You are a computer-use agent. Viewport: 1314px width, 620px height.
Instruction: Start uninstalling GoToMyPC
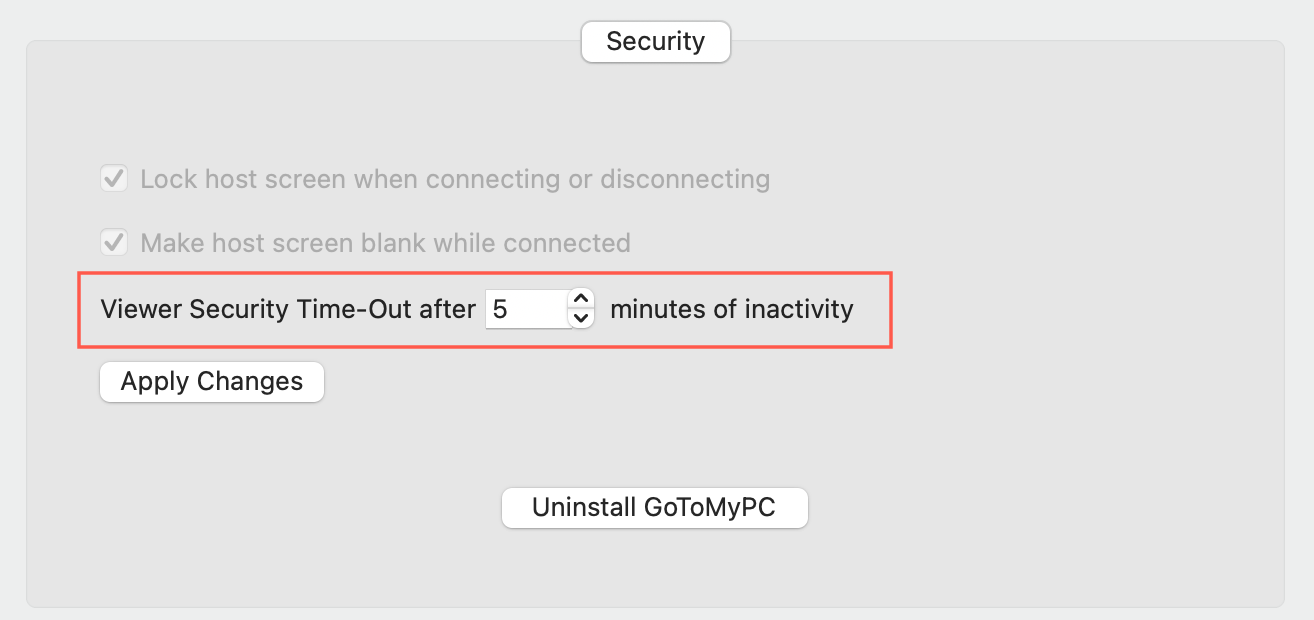click(654, 507)
